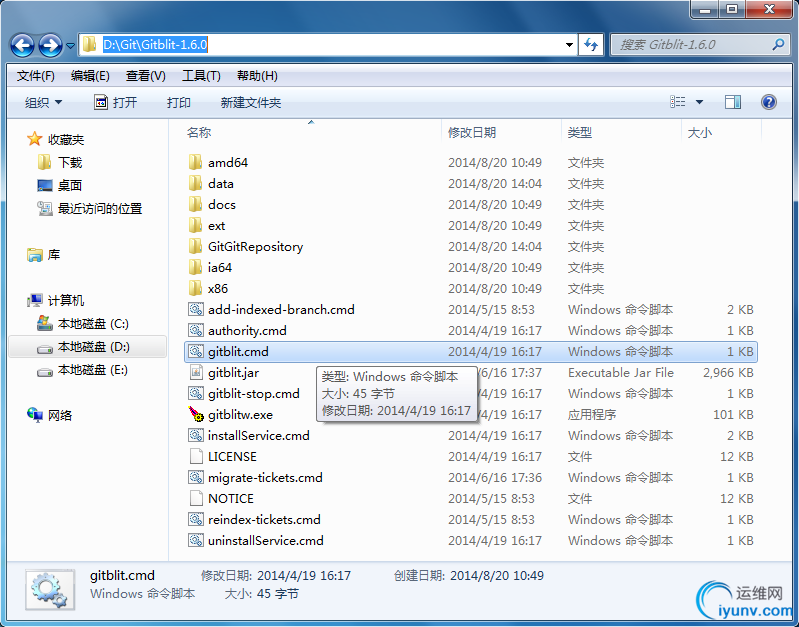This screenshot has height=627, width=799.
Task: Click the magnifier icon in the search box
Action: (x=778, y=45)
